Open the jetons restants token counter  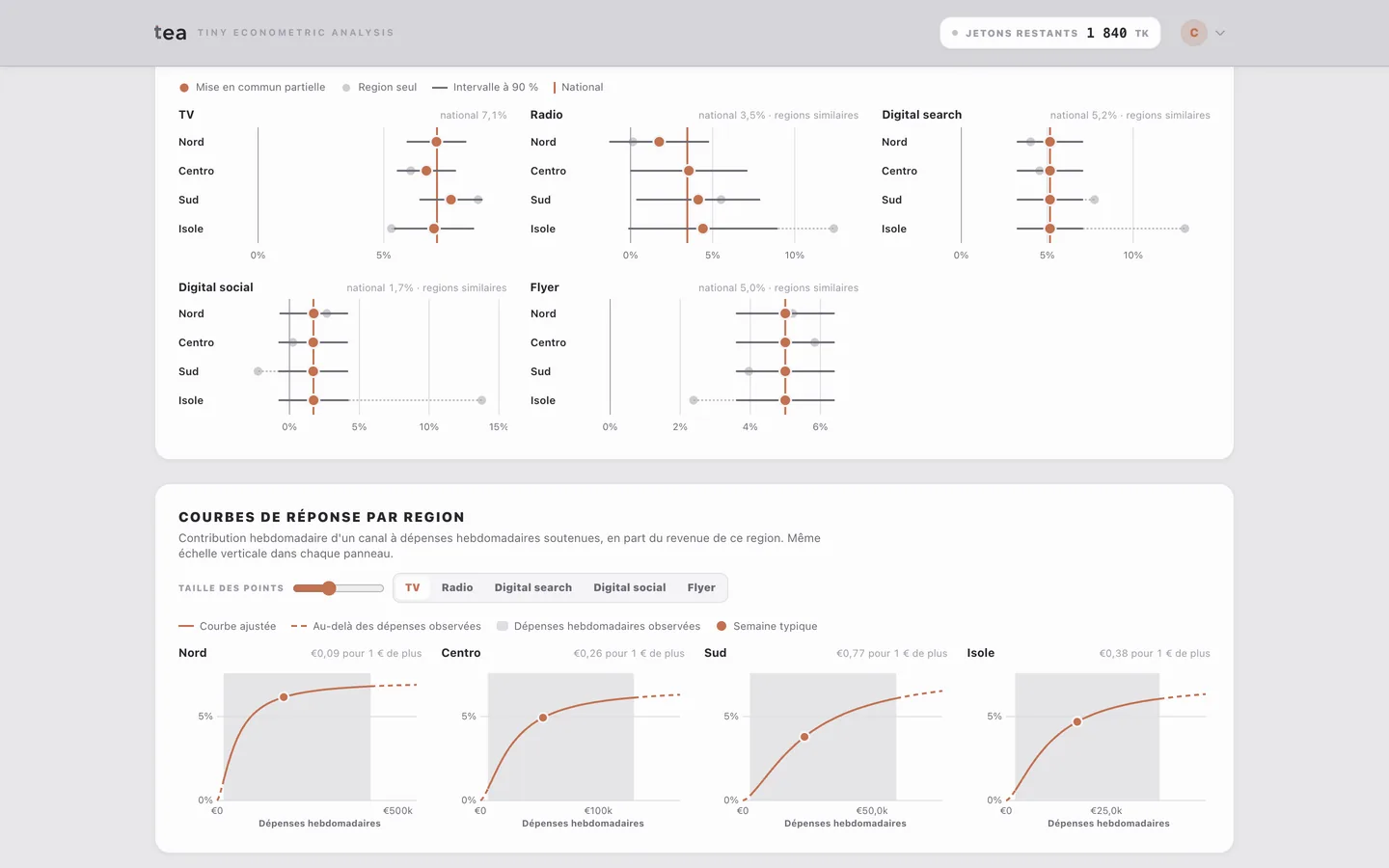(x=1049, y=33)
